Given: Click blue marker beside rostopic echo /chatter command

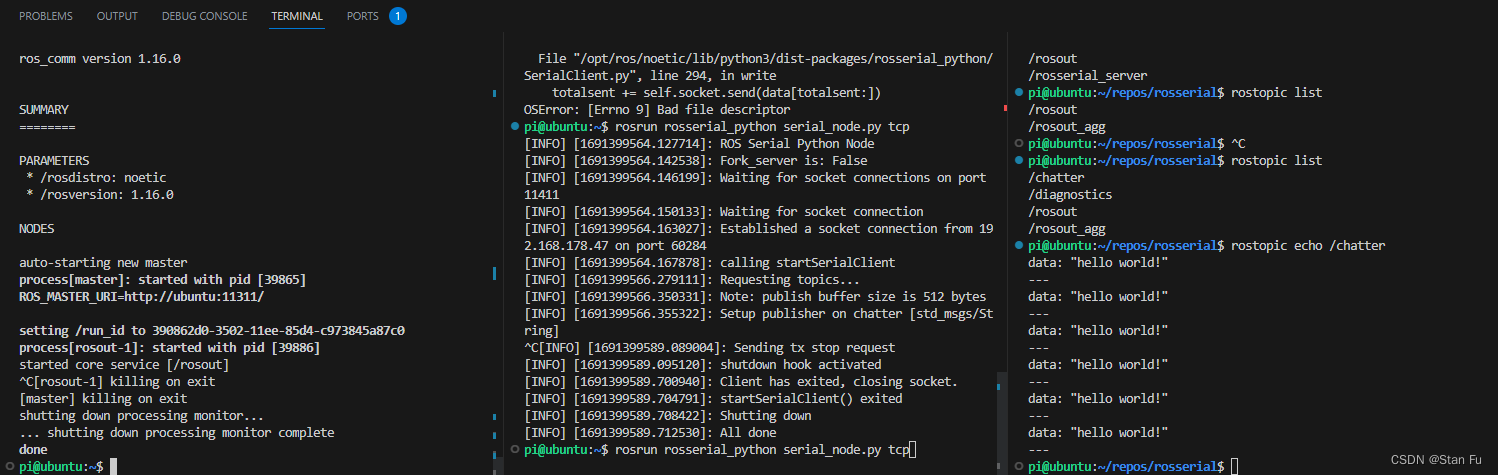Looking at the screenshot, I should (1019, 246).
